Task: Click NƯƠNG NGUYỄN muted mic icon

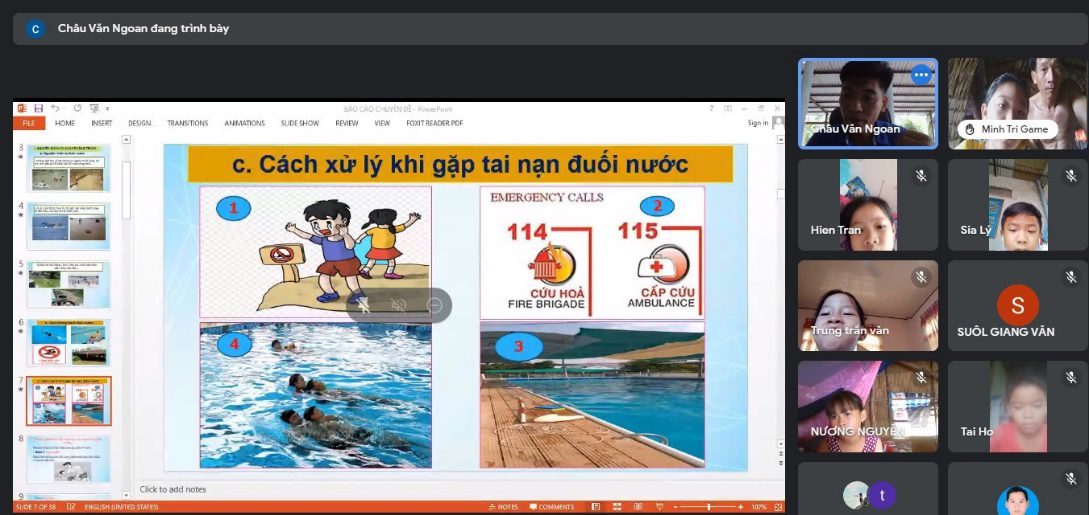Action: pyautogui.click(x=921, y=378)
